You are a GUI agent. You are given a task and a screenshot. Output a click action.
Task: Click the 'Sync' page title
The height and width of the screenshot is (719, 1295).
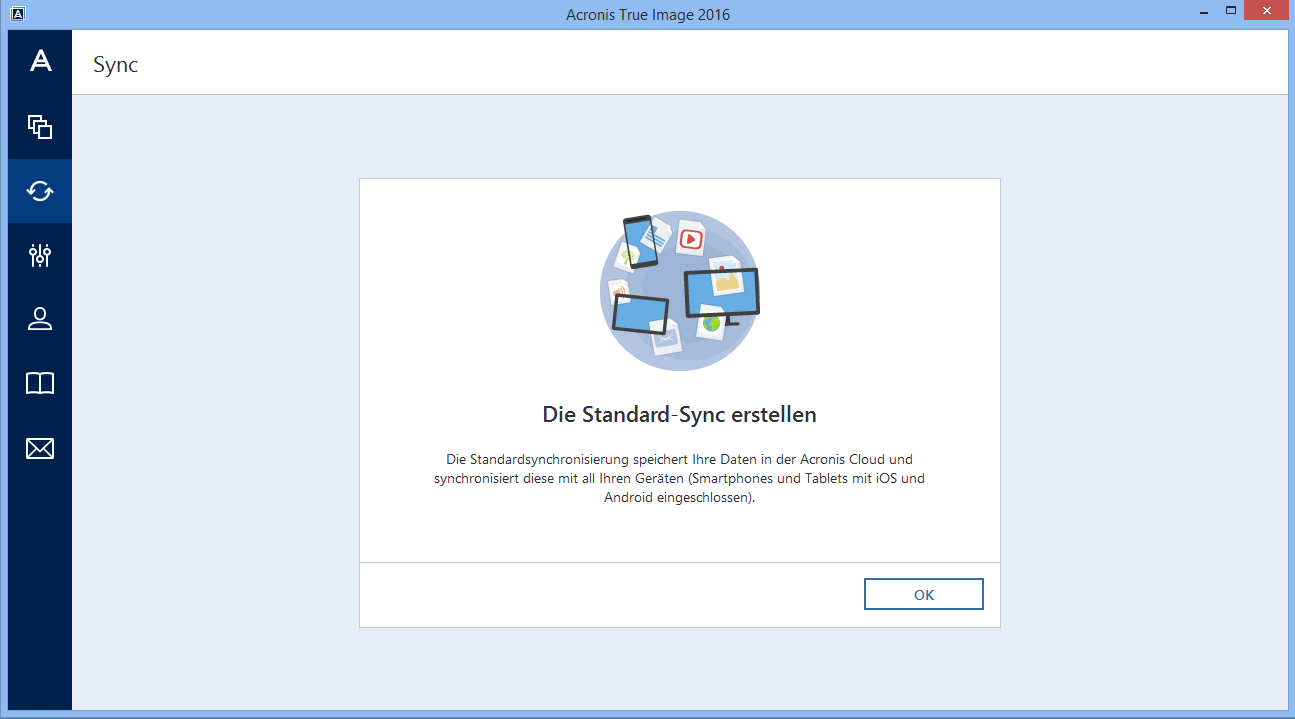click(x=115, y=65)
